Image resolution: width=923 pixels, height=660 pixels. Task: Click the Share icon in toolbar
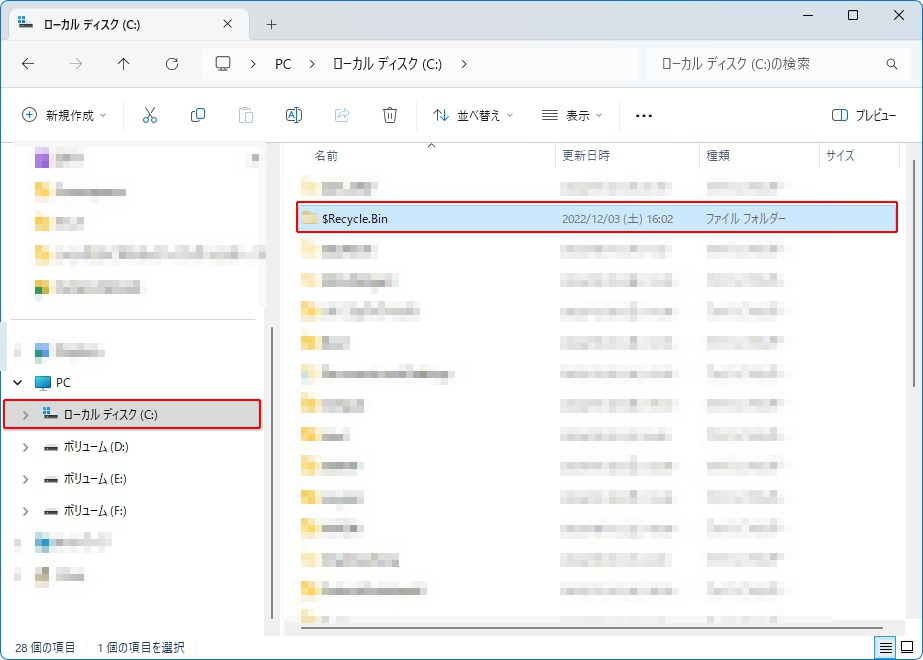[x=342, y=115]
